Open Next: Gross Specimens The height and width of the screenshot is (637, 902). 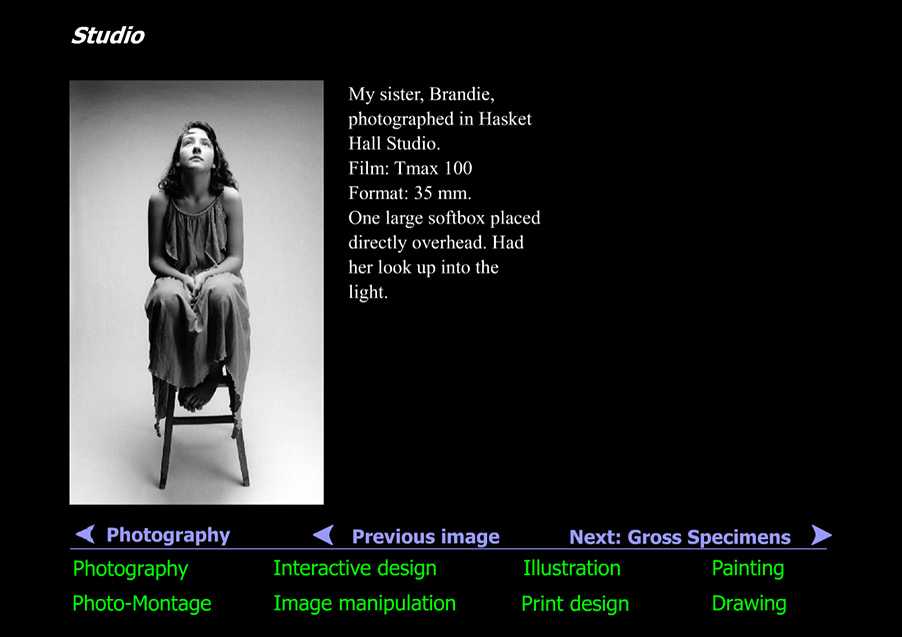(x=681, y=537)
